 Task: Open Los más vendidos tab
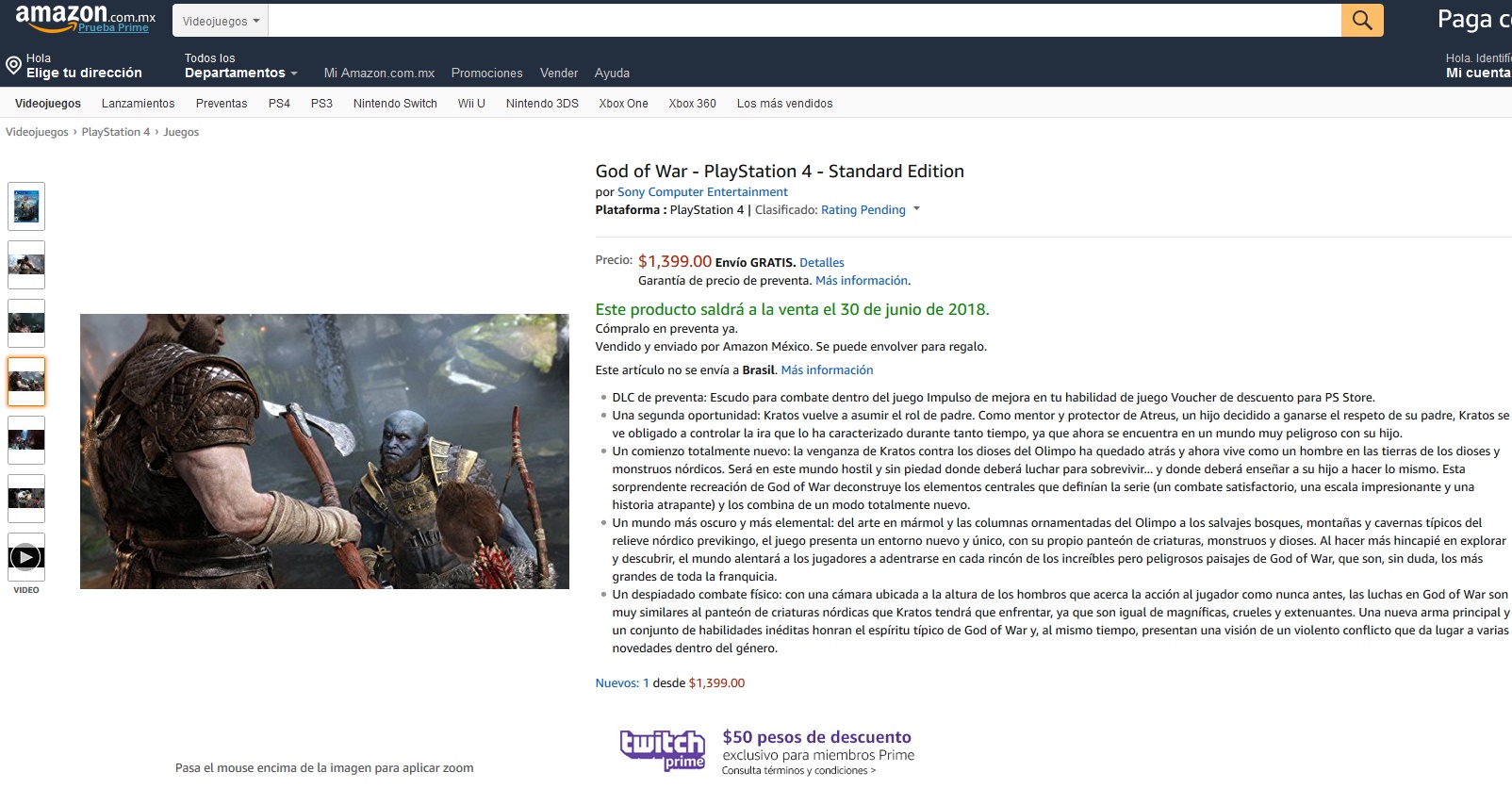tap(784, 104)
